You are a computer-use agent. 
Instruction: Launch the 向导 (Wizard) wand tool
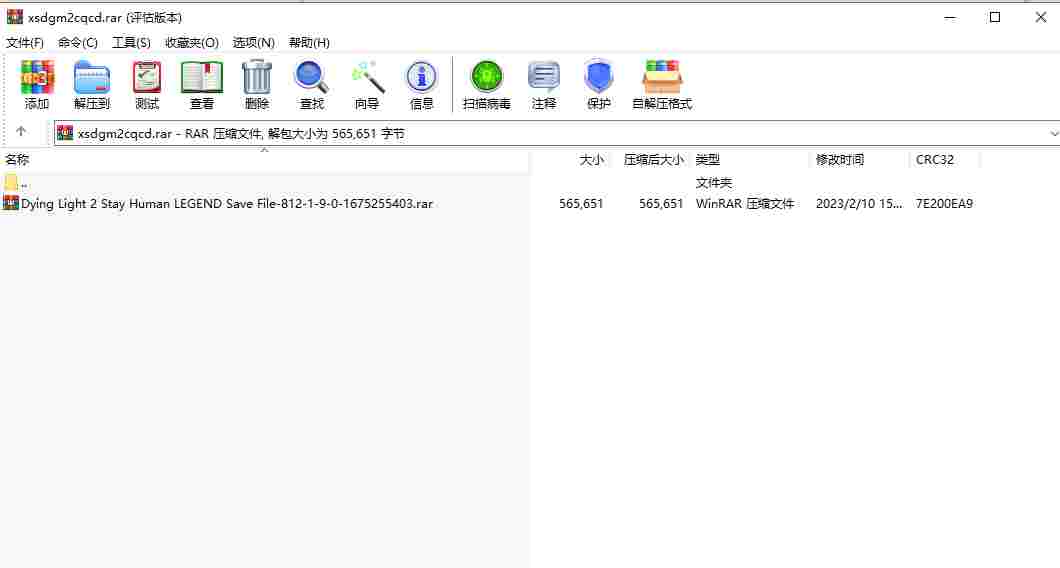pos(367,85)
